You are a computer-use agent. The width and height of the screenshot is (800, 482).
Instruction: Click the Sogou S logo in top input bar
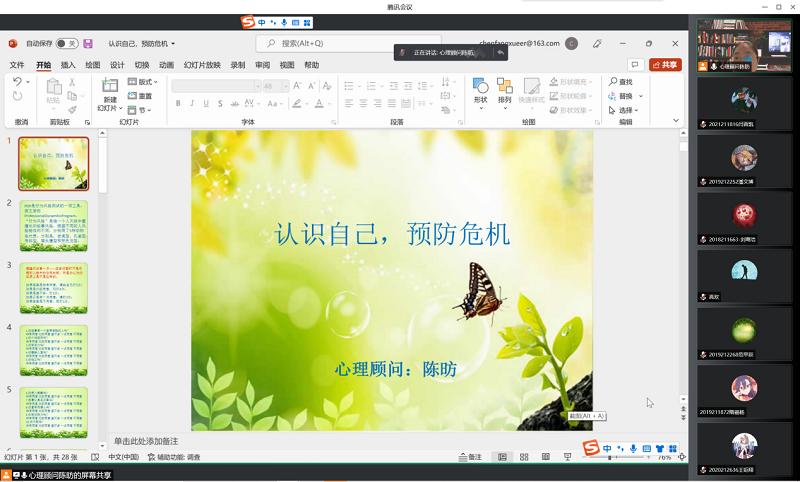pyautogui.click(x=248, y=22)
